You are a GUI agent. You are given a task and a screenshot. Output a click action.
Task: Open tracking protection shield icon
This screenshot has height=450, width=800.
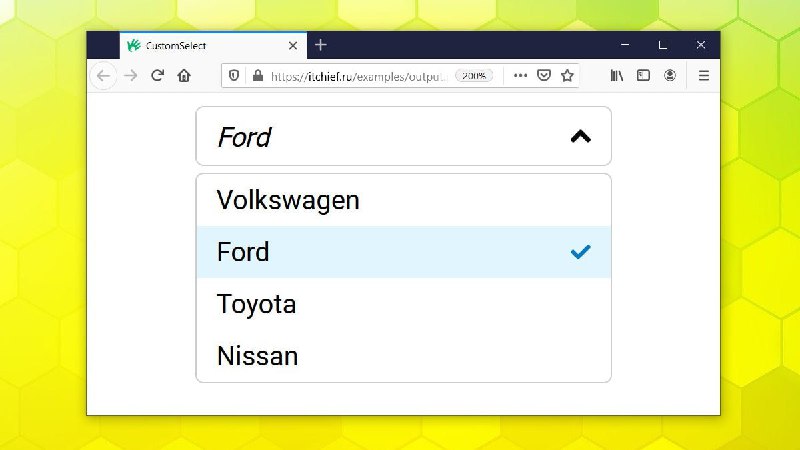coord(234,76)
